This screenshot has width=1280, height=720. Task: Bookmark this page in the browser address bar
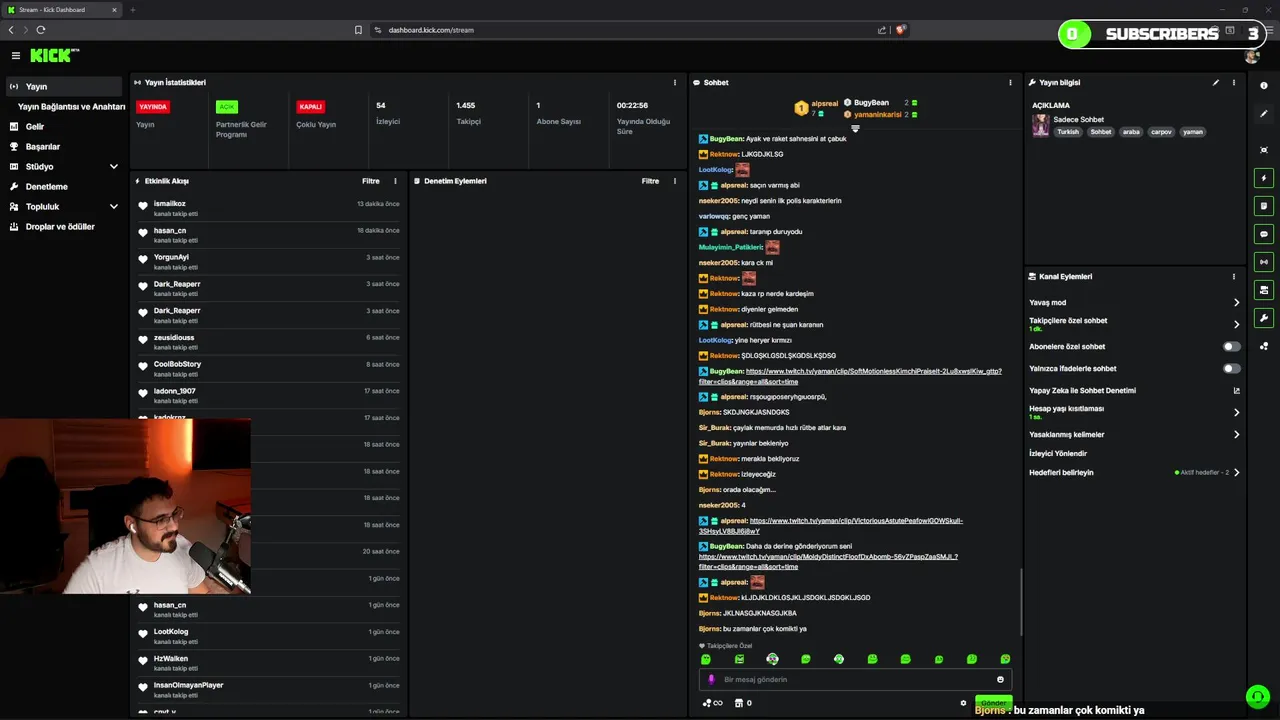(x=358, y=30)
